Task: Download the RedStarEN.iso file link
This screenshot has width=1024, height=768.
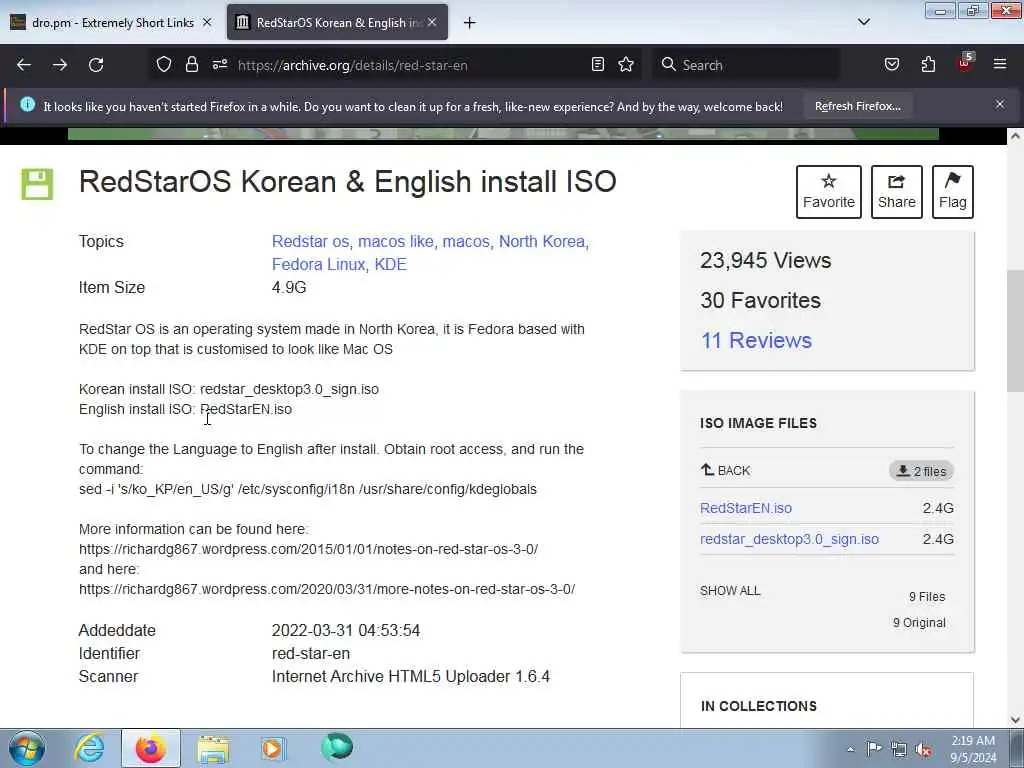Action: [x=746, y=508]
